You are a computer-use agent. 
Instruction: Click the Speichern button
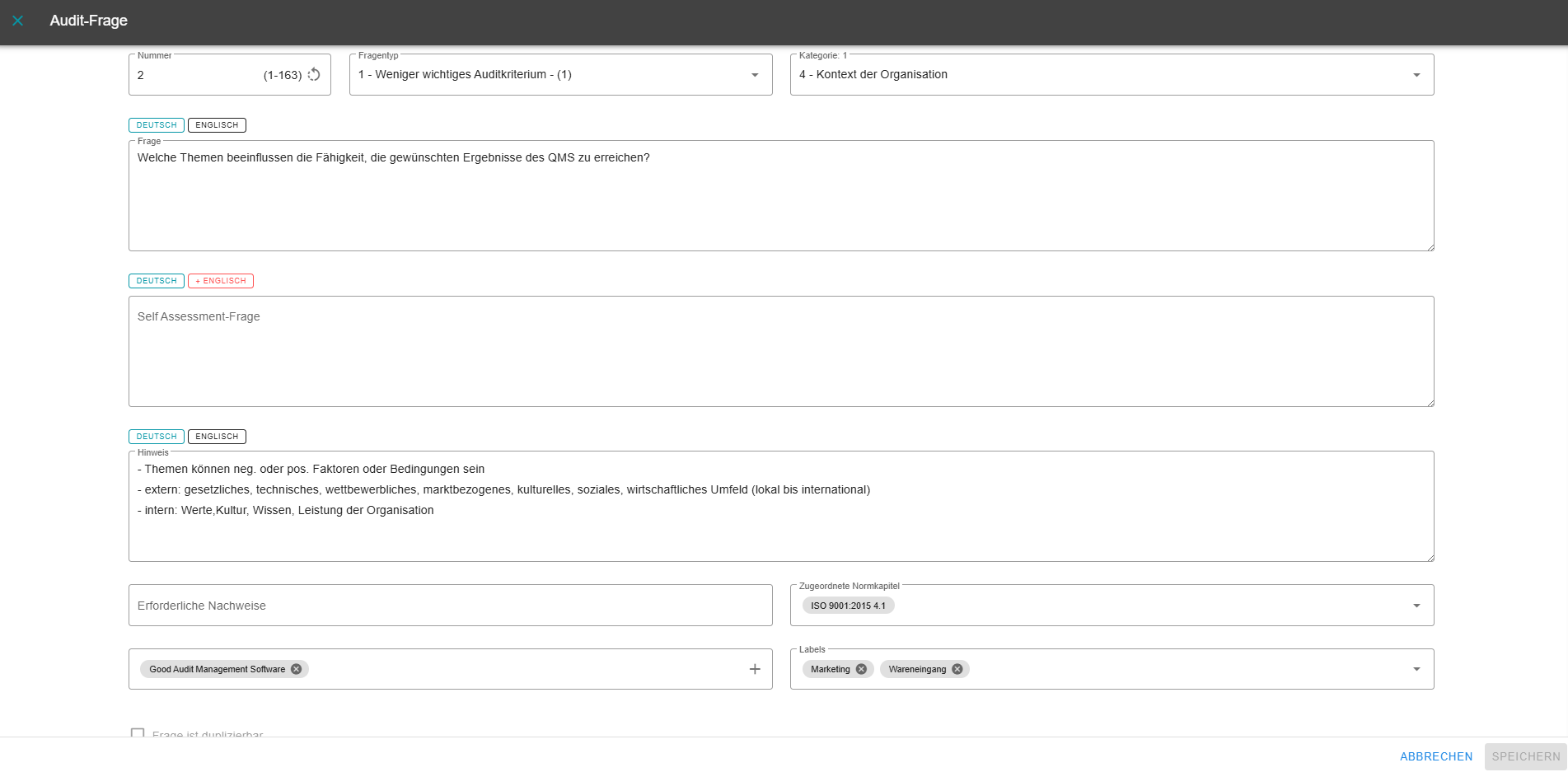click(1525, 756)
